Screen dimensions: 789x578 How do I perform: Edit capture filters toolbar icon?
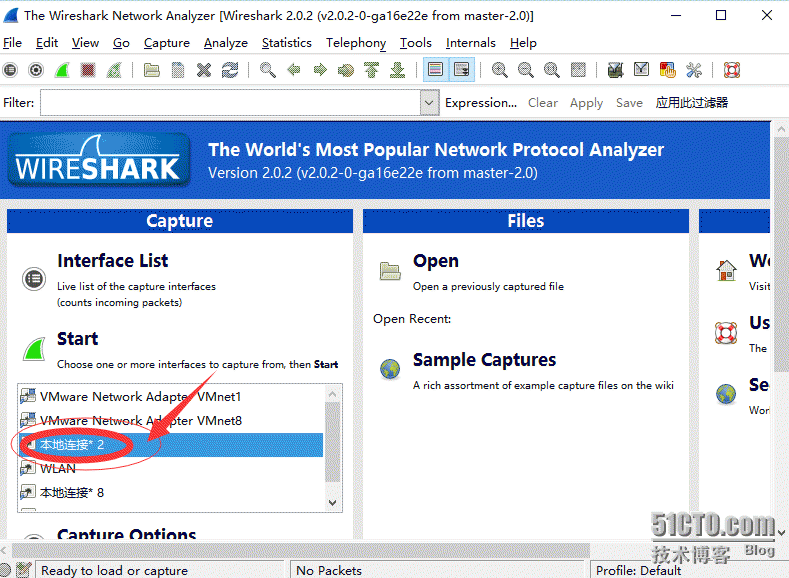615,70
